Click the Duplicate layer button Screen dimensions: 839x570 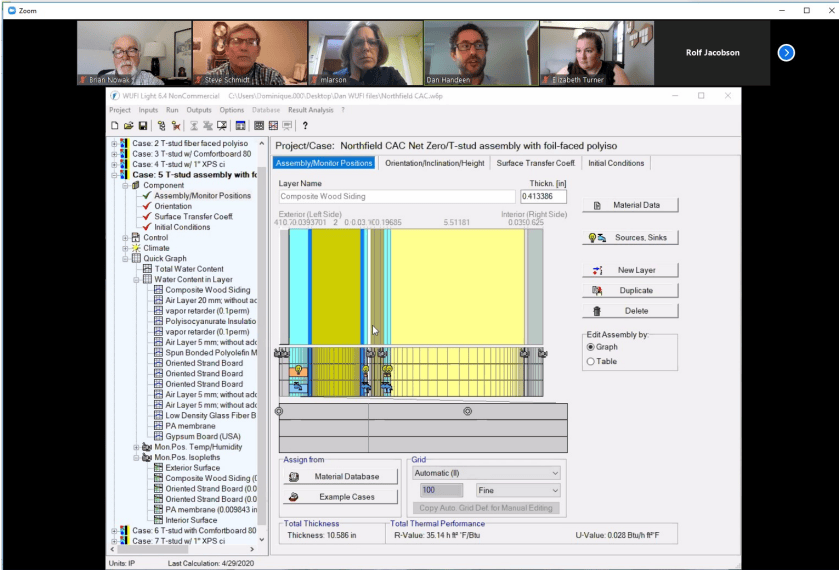tap(630, 291)
